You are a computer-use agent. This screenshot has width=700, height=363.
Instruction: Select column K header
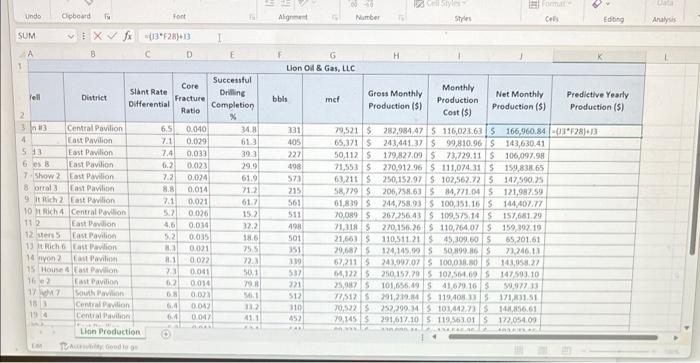point(599,56)
